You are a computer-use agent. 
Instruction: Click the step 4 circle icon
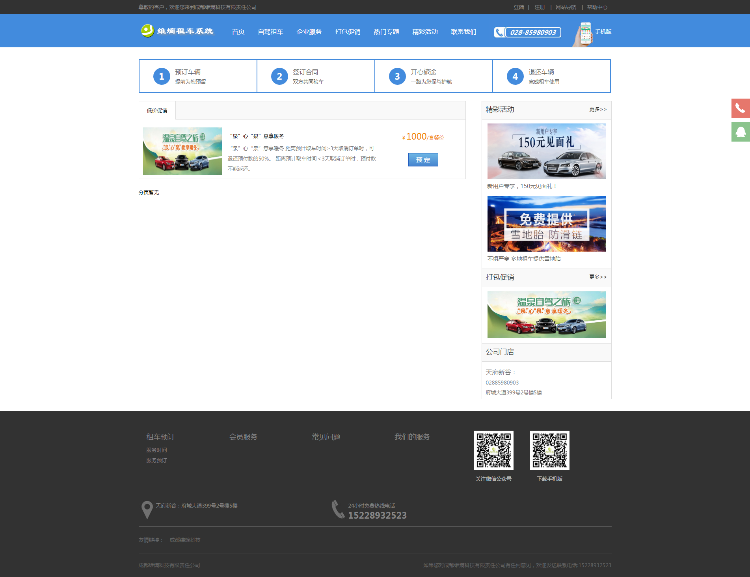[515, 76]
